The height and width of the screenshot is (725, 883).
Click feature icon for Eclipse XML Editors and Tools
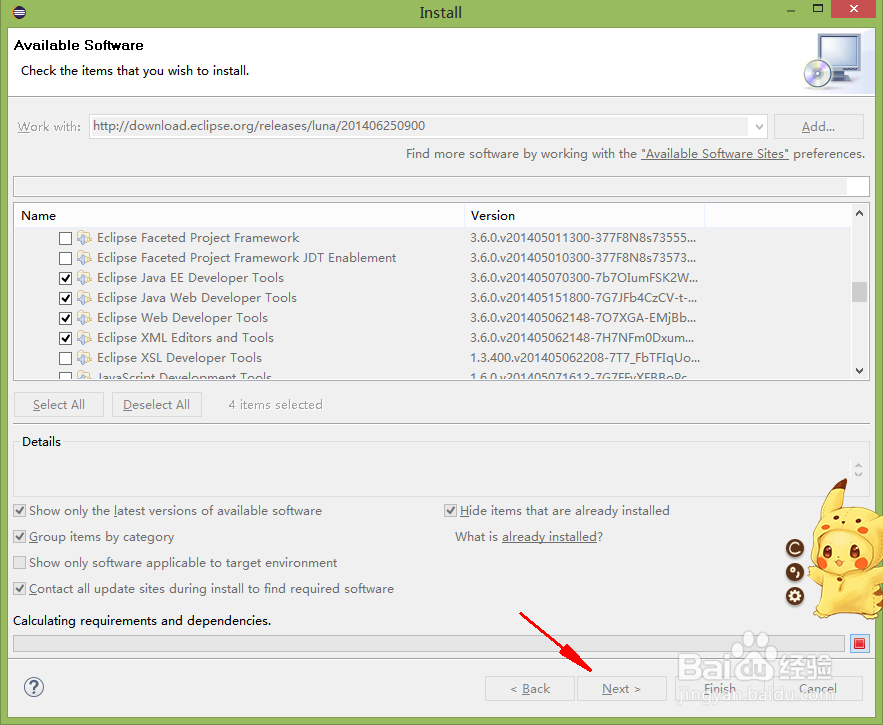[x=84, y=337]
